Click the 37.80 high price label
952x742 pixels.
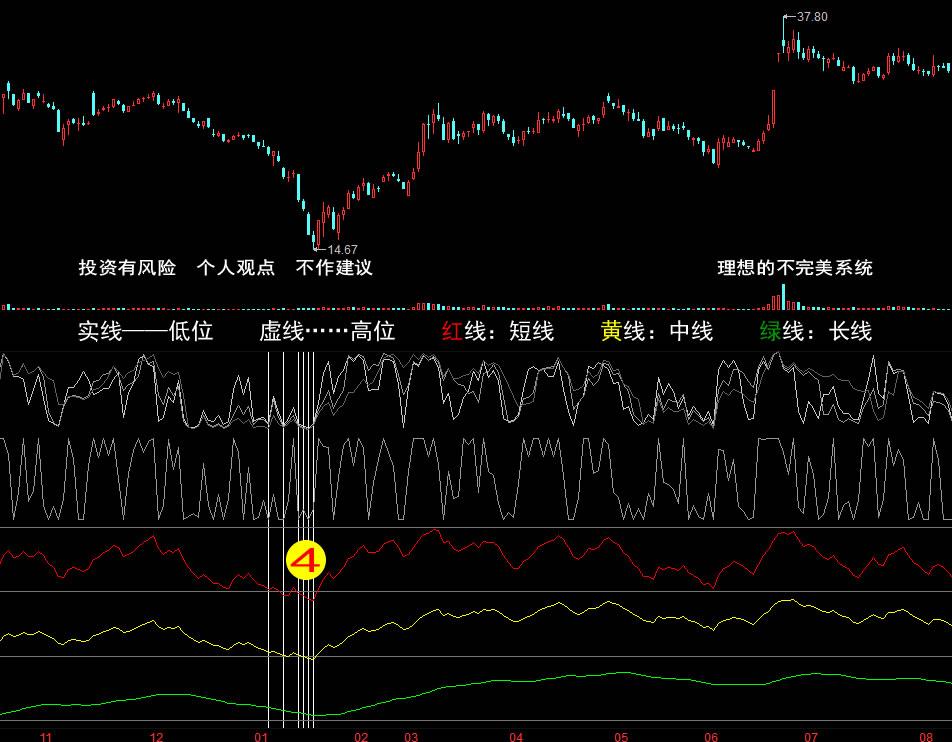pos(812,17)
